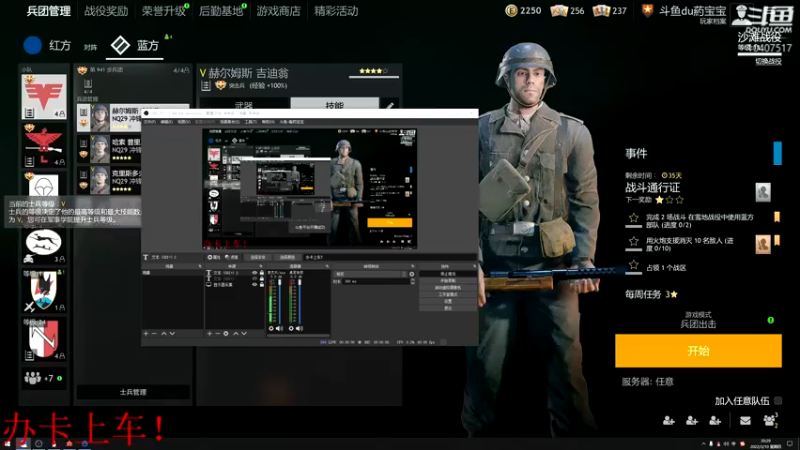Hide the display capture source in OBS
Viewport: 800px width, 450px height.
pos(255,285)
